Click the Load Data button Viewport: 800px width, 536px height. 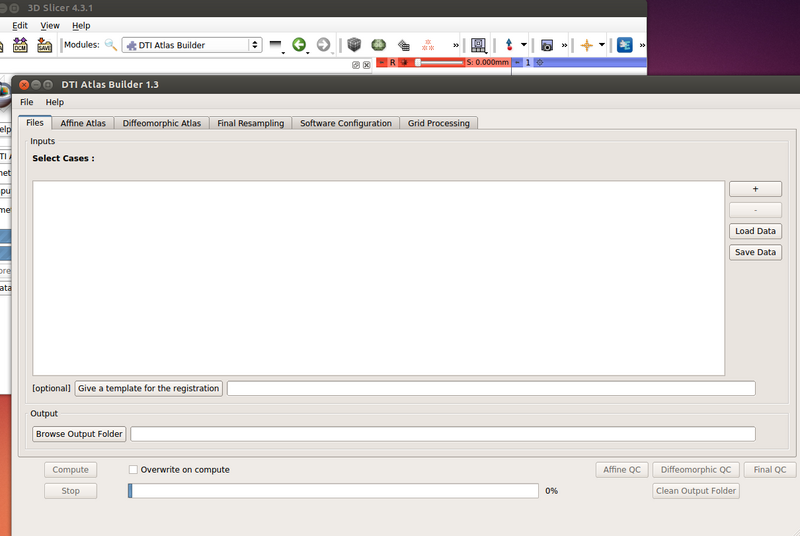[755, 231]
